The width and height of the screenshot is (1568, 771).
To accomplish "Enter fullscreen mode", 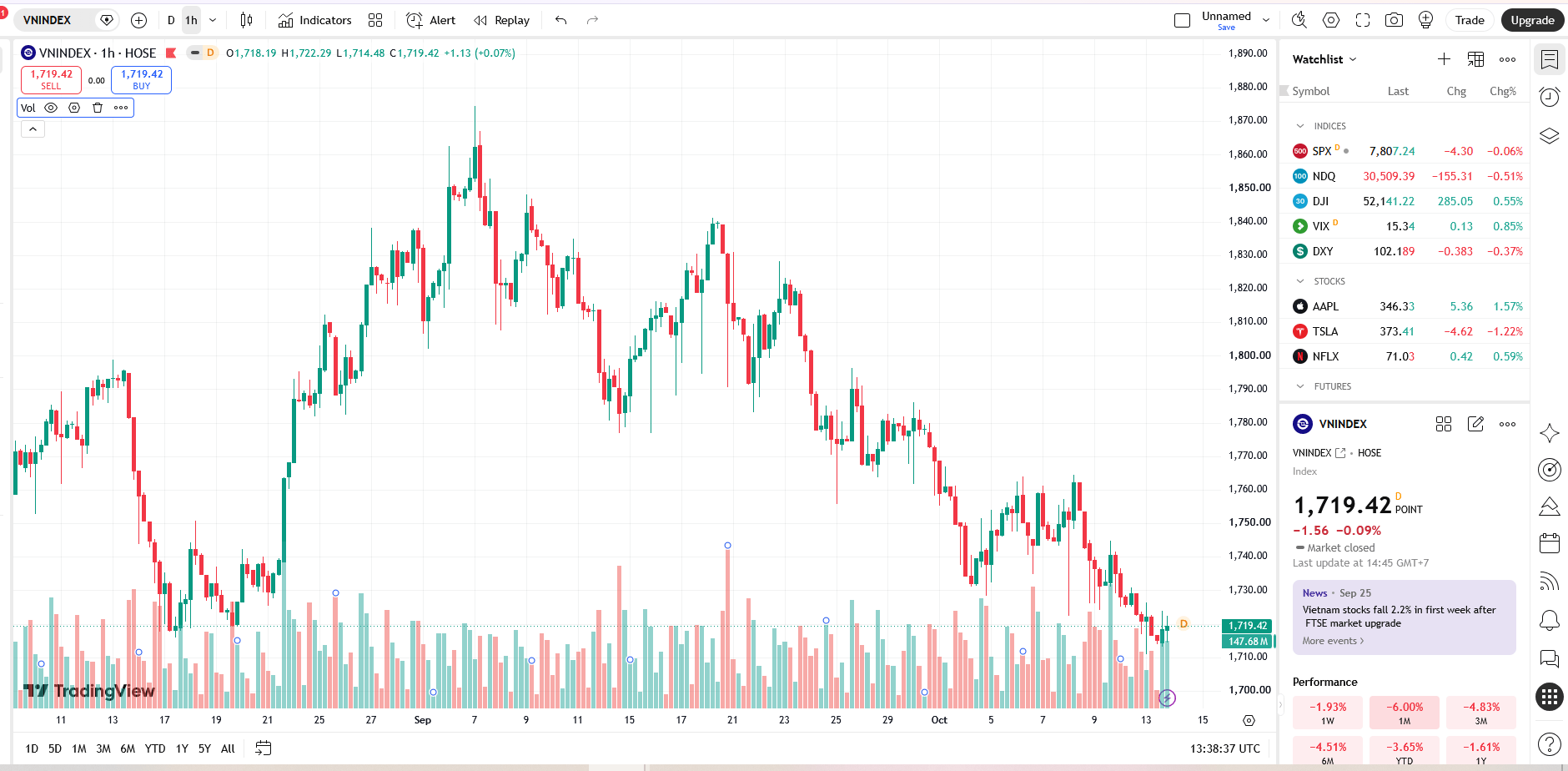I will (1363, 20).
